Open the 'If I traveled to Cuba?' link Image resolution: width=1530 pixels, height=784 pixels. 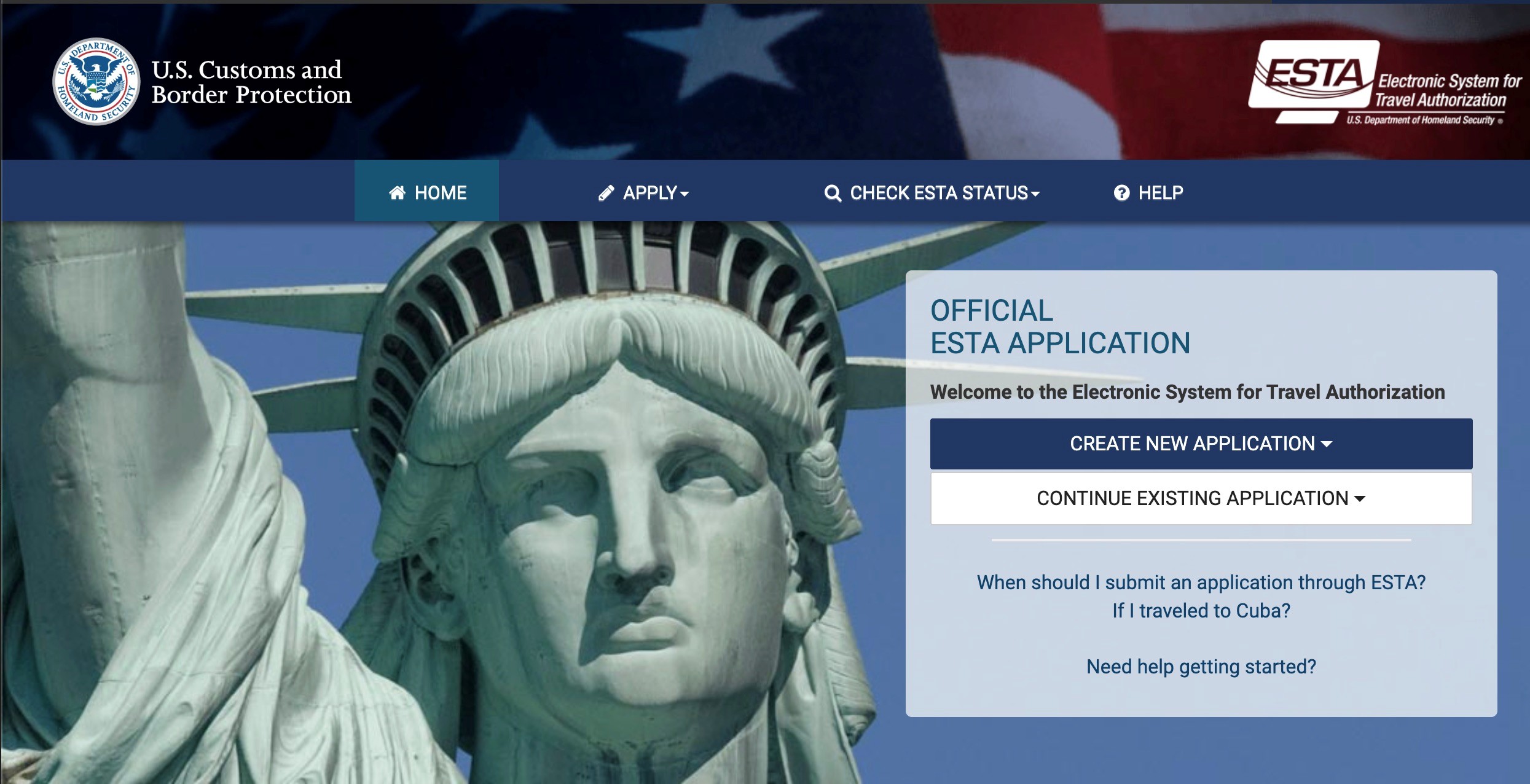(x=1201, y=611)
